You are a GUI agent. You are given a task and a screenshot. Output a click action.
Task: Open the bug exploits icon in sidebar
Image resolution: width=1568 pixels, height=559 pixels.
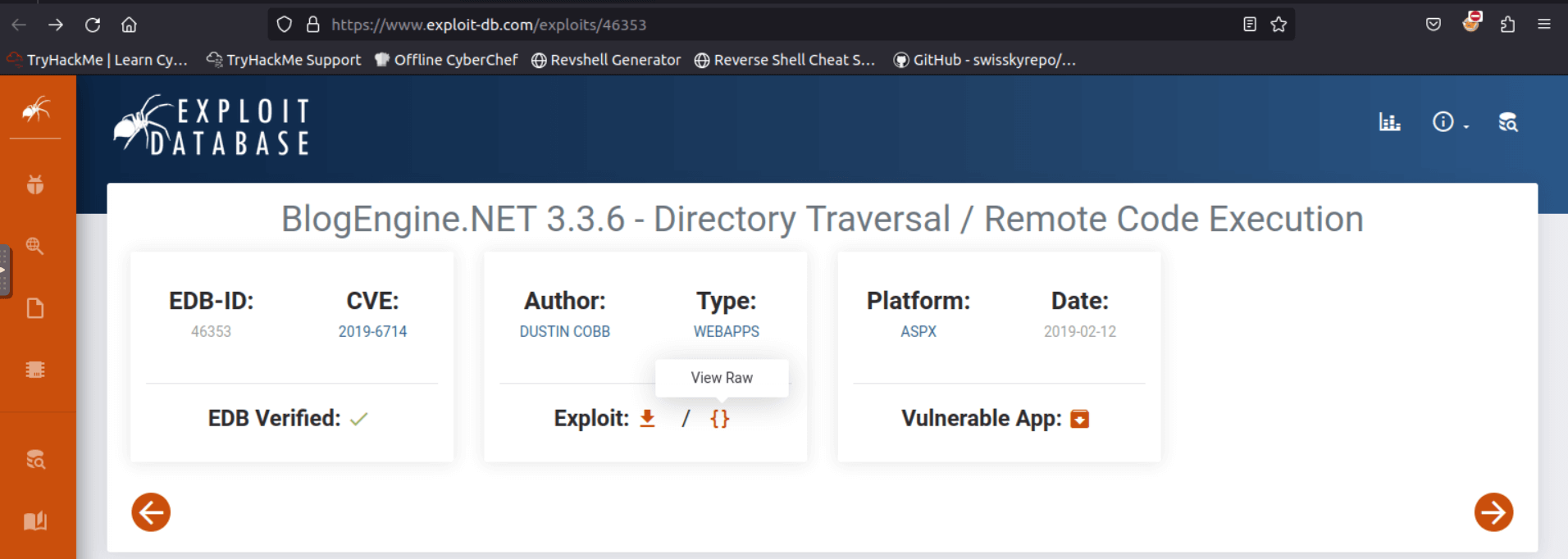35,184
